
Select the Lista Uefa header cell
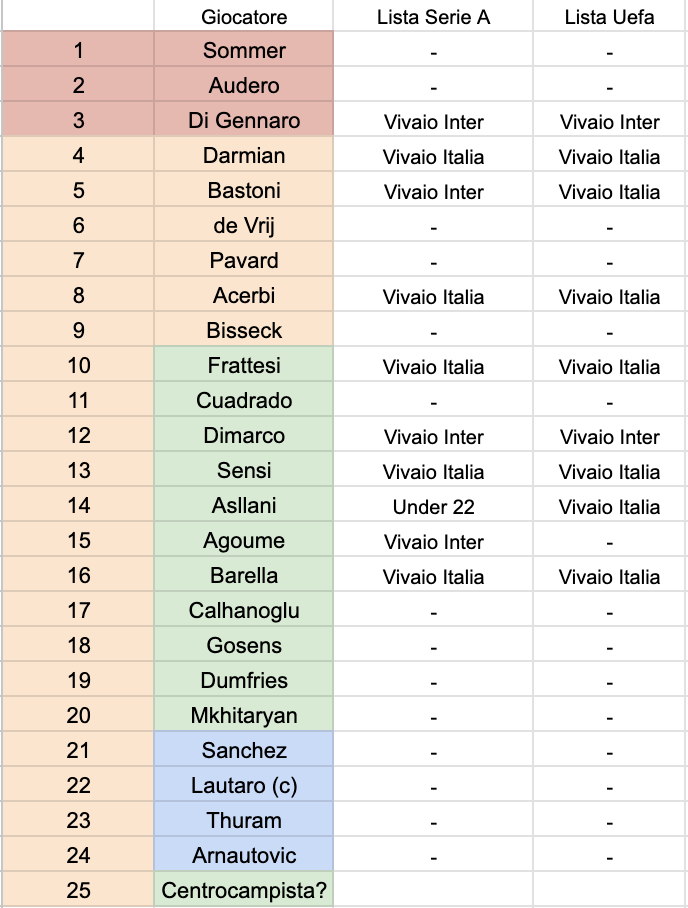(x=609, y=17)
